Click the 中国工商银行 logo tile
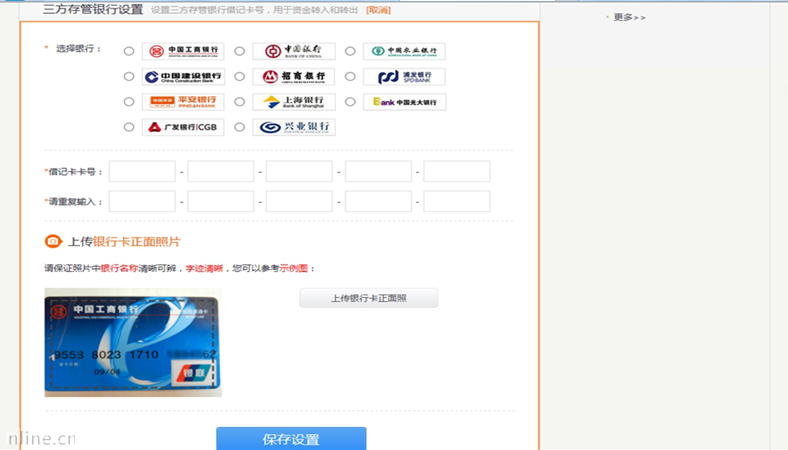The height and width of the screenshot is (450, 788). coord(183,51)
